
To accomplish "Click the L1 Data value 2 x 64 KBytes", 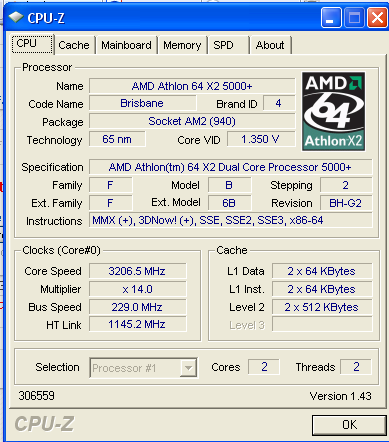I will point(322,271).
